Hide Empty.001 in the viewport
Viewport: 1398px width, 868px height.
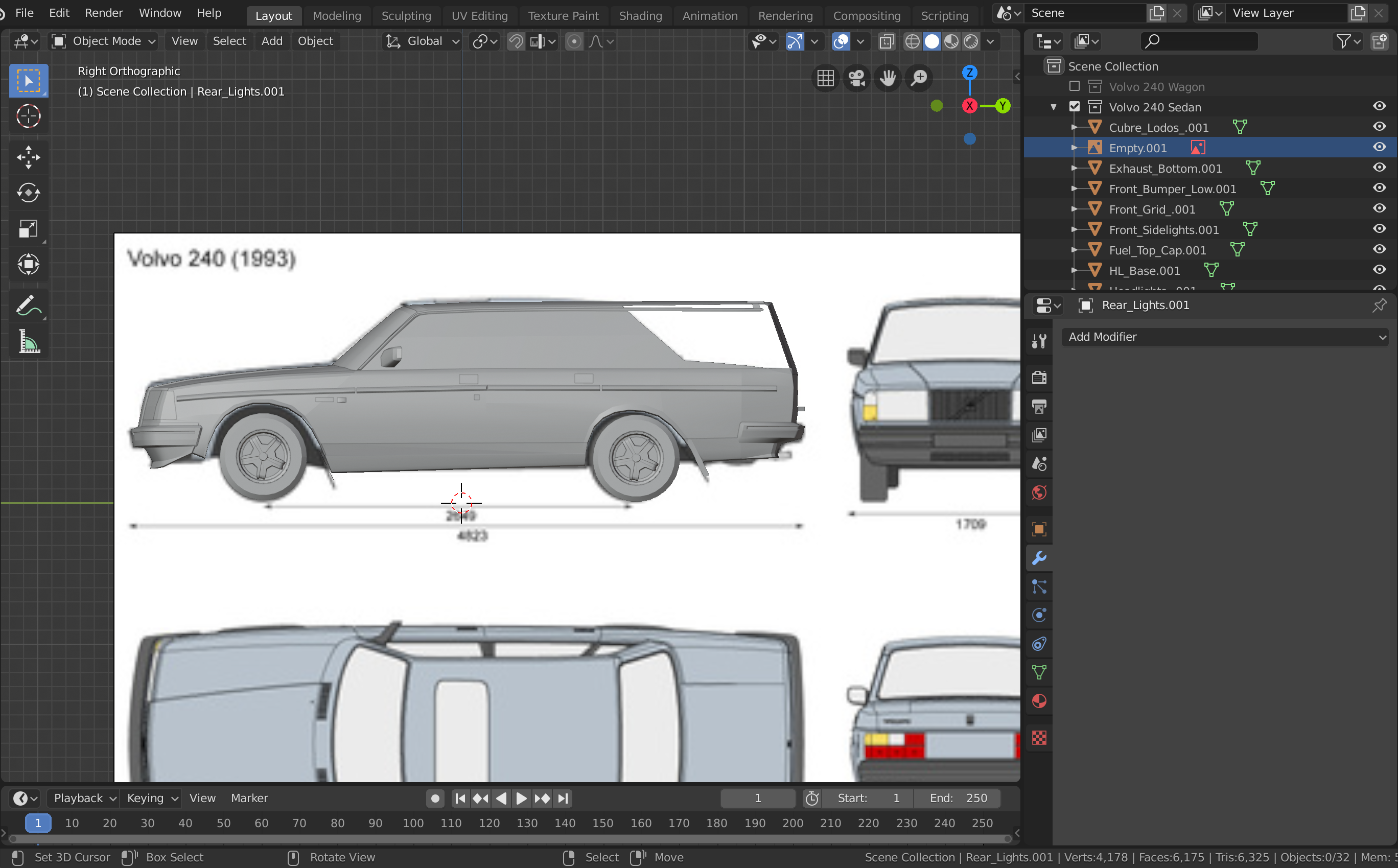tap(1379, 148)
